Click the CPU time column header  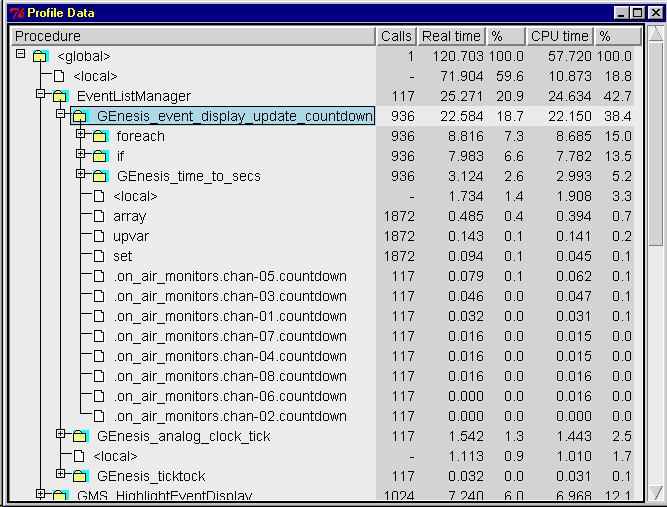[x=559, y=36]
